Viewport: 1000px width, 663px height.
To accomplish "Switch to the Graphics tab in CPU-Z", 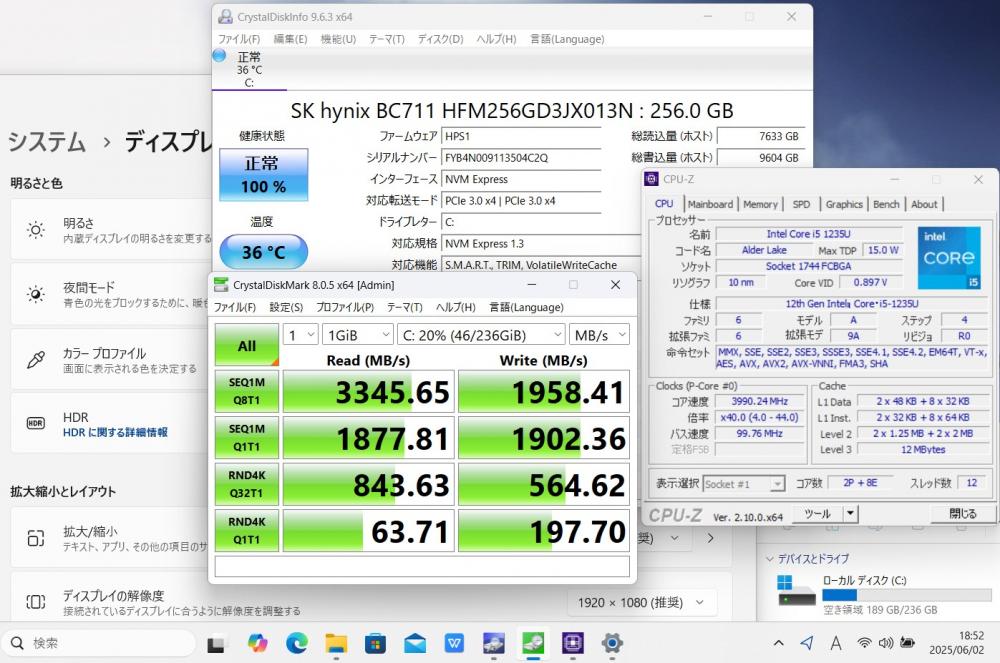I will (844, 204).
